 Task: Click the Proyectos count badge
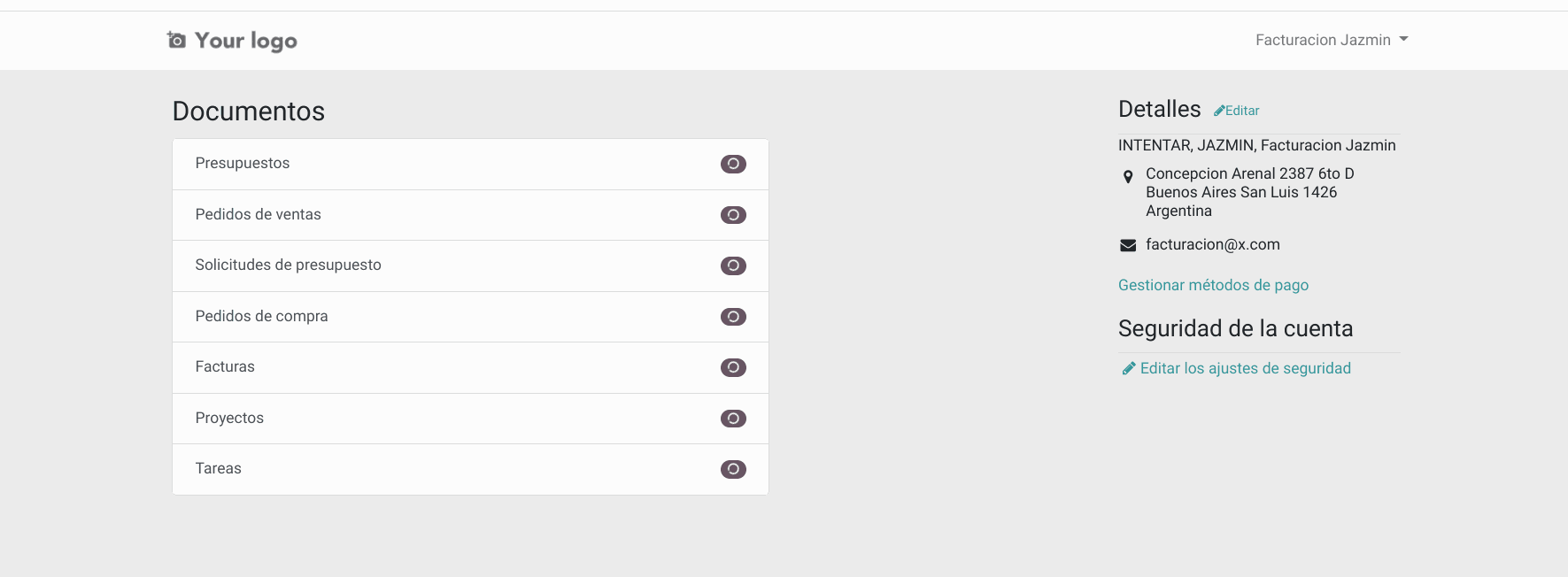pos(733,419)
